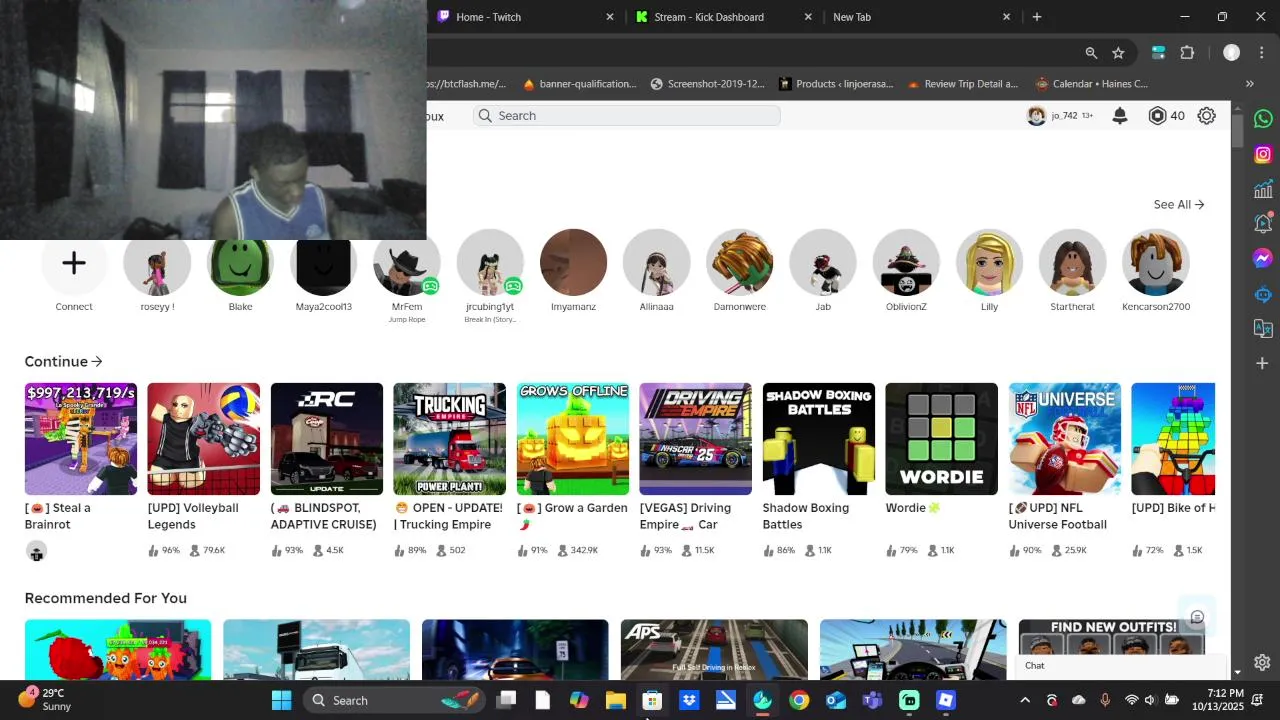The height and width of the screenshot is (720, 1280).
Task: Open the Roblox chat bubble icon
Action: pyautogui.click(x=1197, y=617)
